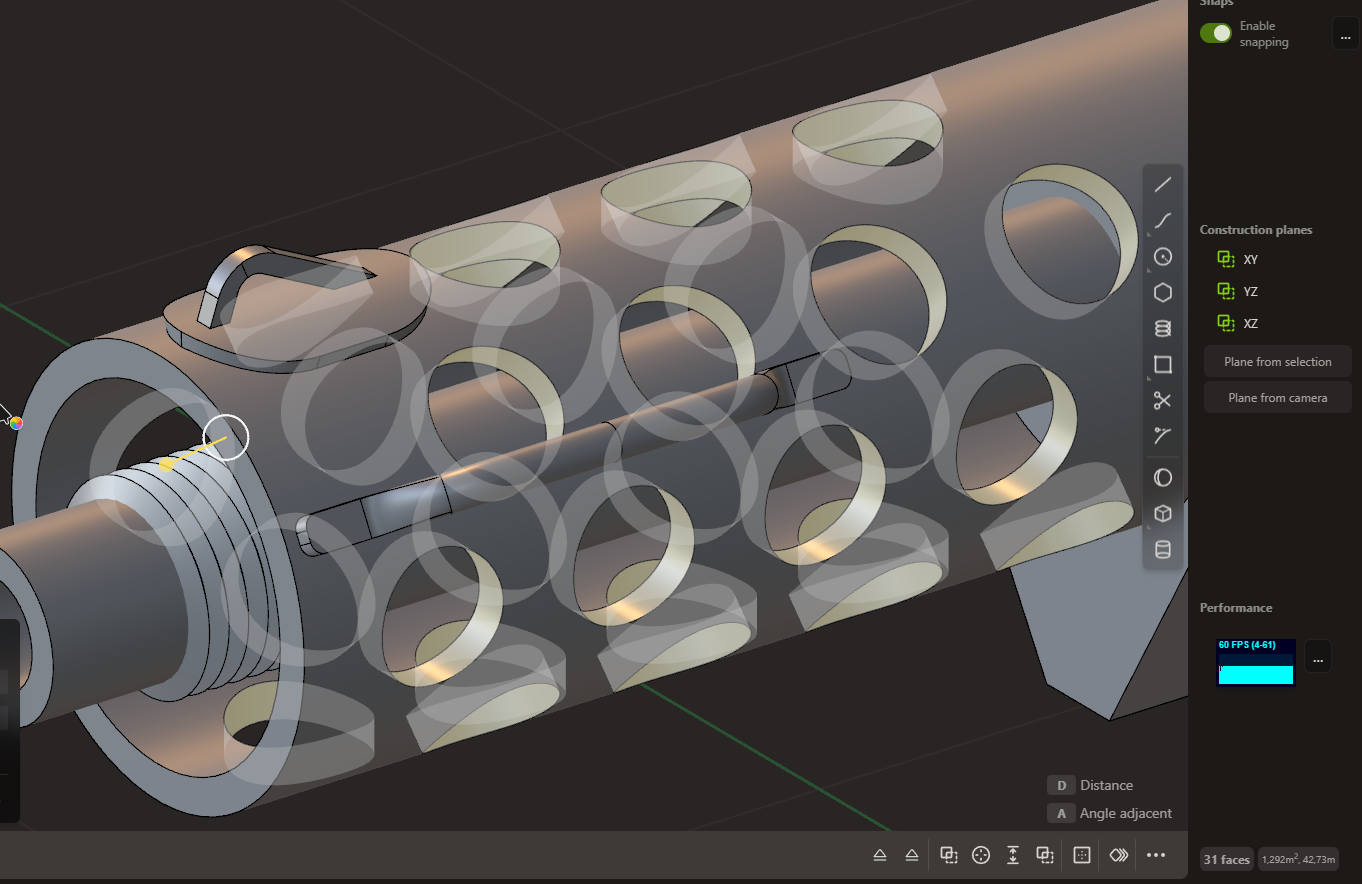This screenshot has width=1362, height=884.
Task: Select the Line tool in the toolbar
Action: (1162, 185)
